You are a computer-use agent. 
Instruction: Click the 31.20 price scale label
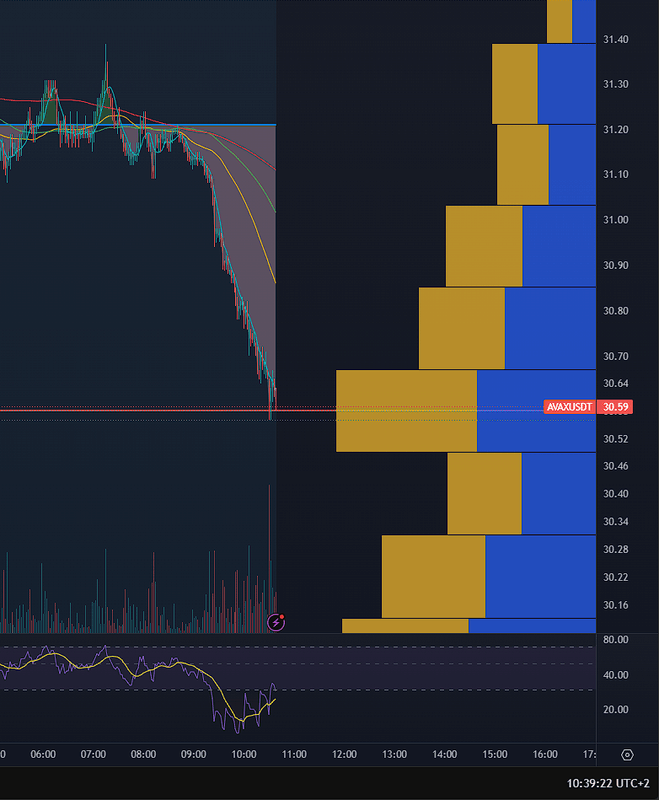point(616,129)
